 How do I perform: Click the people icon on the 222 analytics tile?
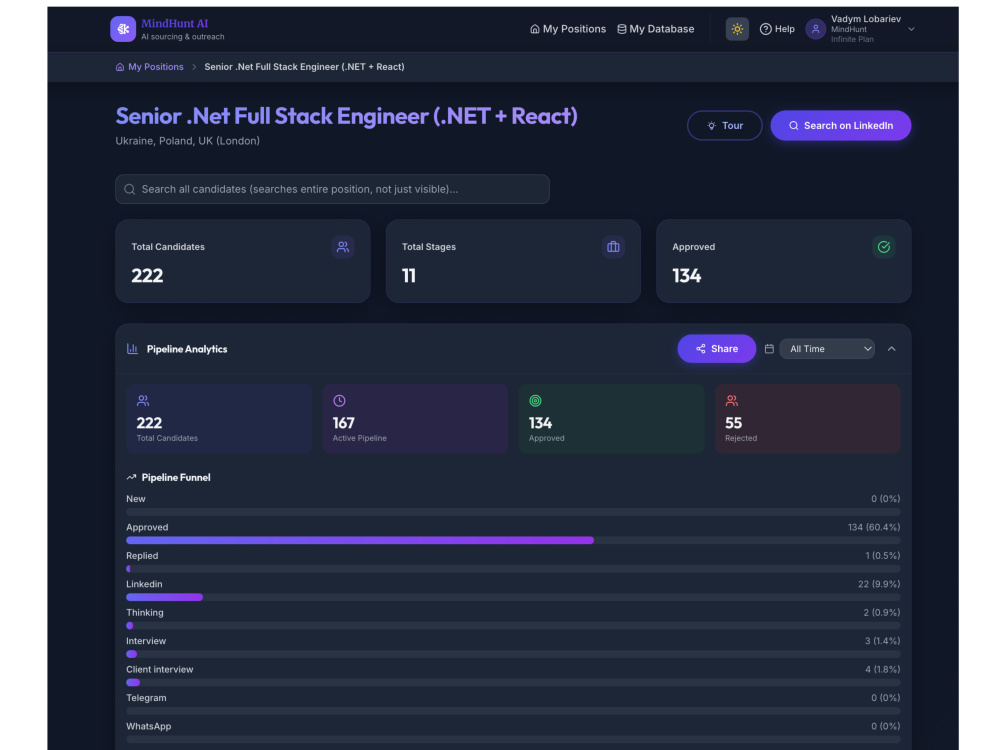[x=143, y=401]
